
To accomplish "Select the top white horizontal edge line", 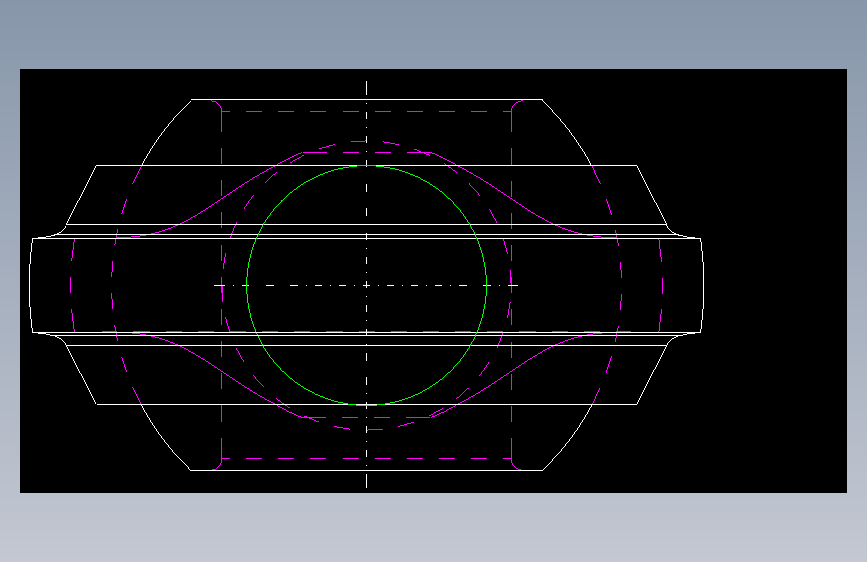I will [366, 100].
